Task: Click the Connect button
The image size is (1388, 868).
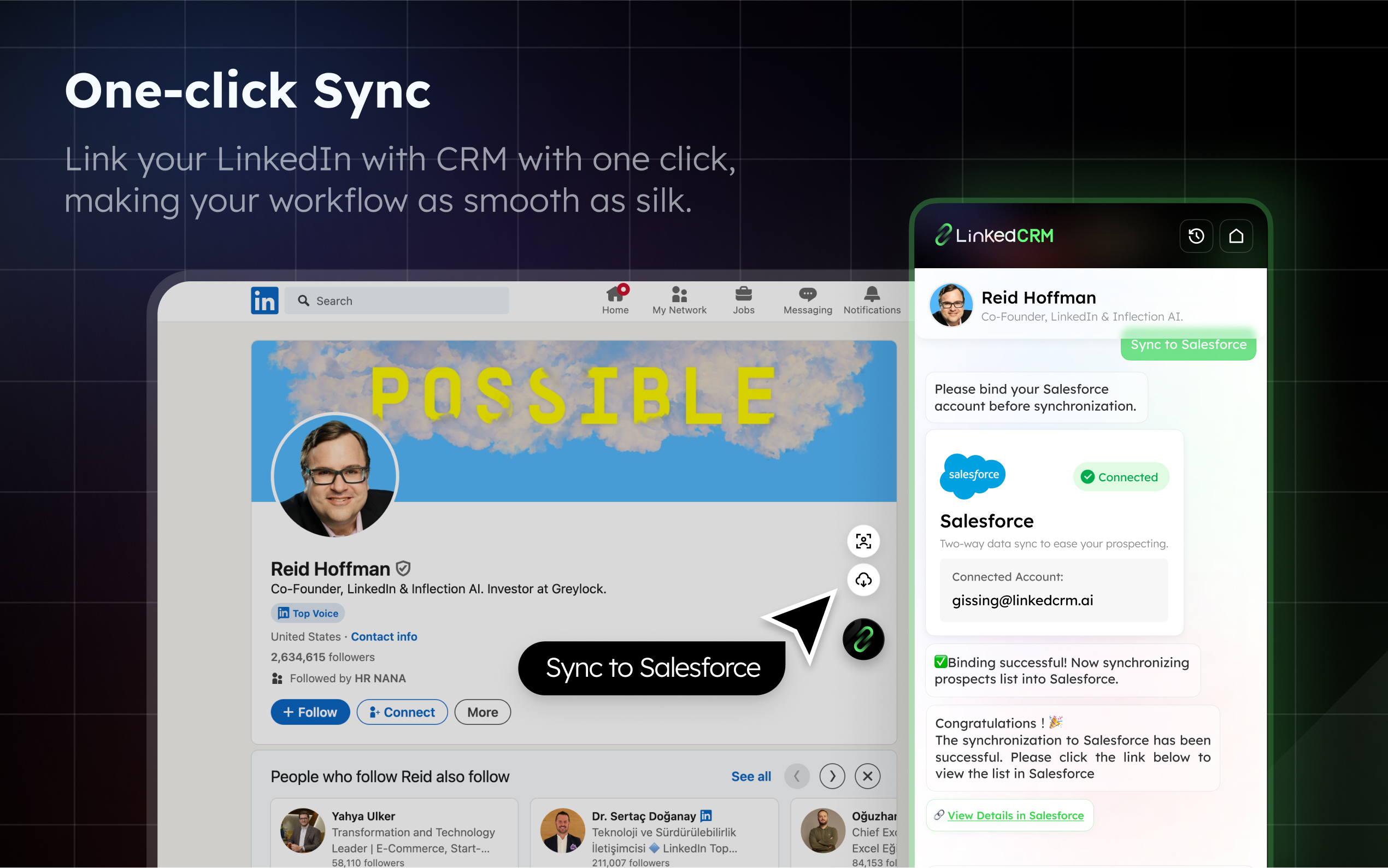Action: click(402, 712)
